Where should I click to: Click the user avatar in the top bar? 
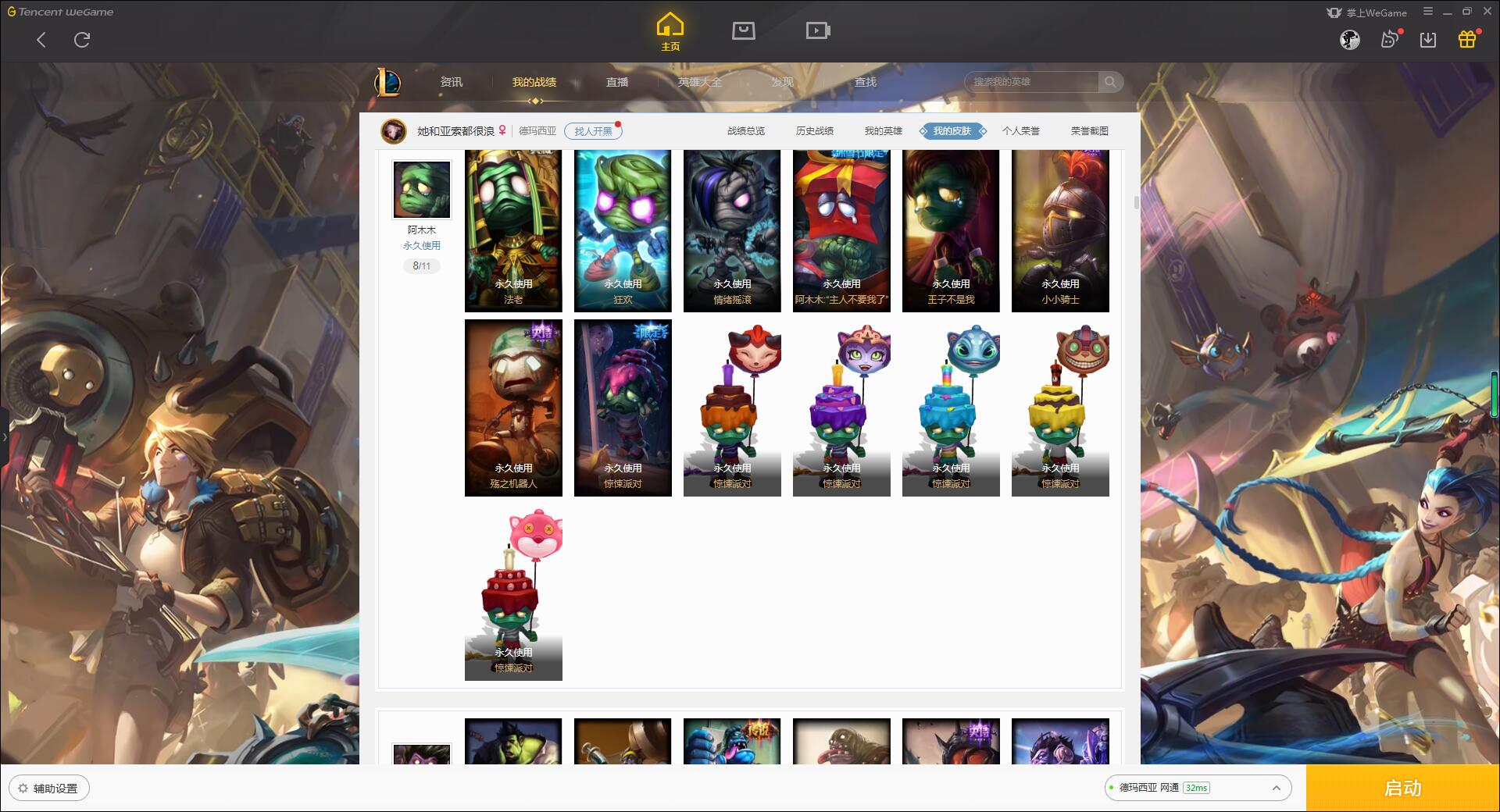coord(1349,40)
